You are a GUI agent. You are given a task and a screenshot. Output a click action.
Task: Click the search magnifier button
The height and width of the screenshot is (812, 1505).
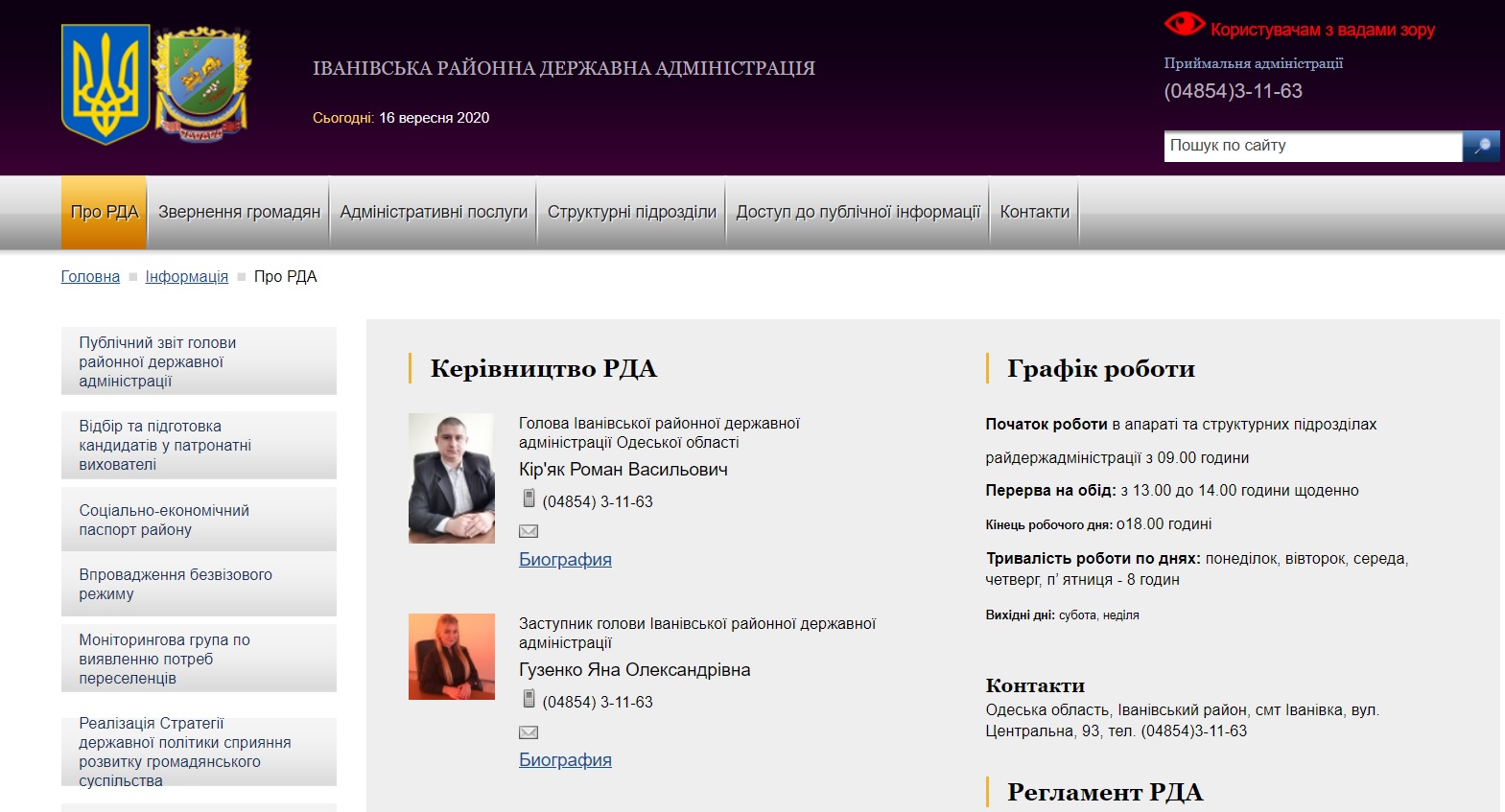pyautogui.click(x=1481, y=146)
